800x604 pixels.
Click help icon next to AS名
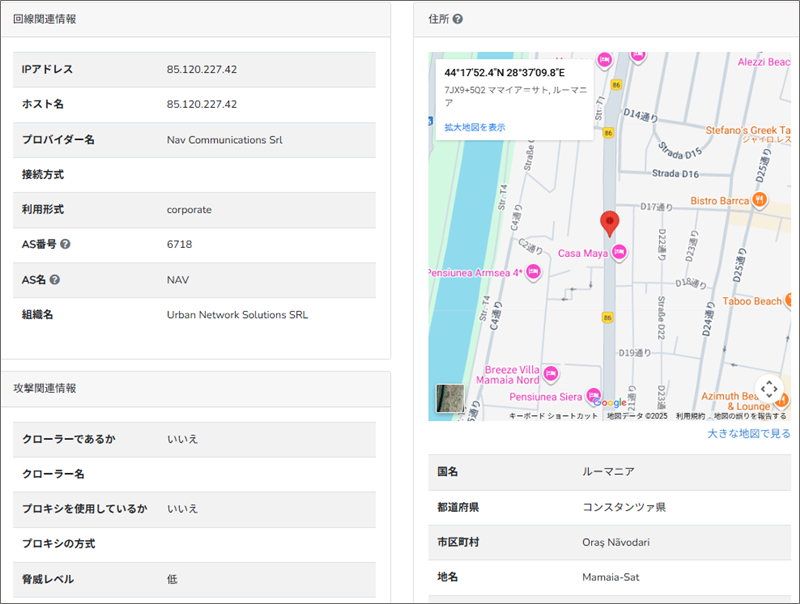click(x=55, y=279)
